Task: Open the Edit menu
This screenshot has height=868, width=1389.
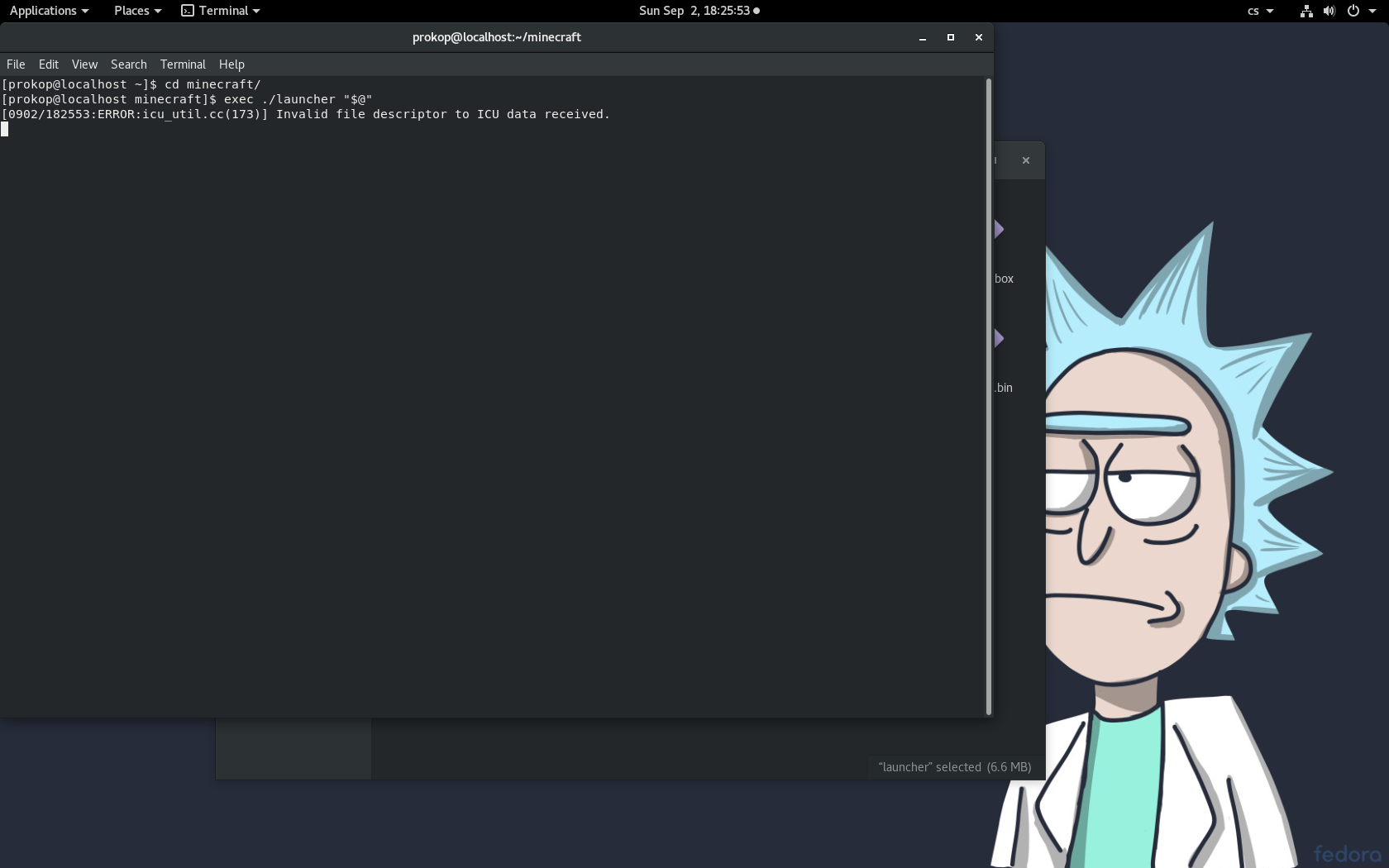Action: (x=49, y=64)
